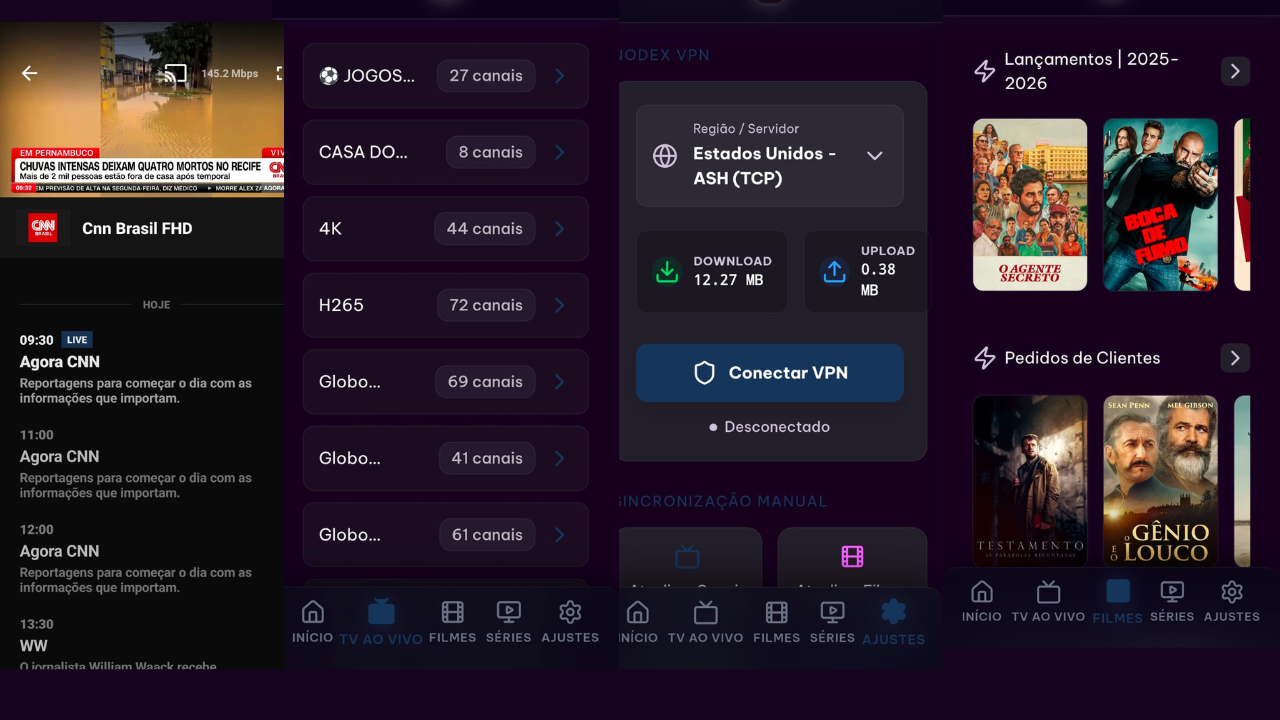This screenshot has width=1280, height=720.
Task: Click the 44 canais badge
Action: [x=485, y=229]
